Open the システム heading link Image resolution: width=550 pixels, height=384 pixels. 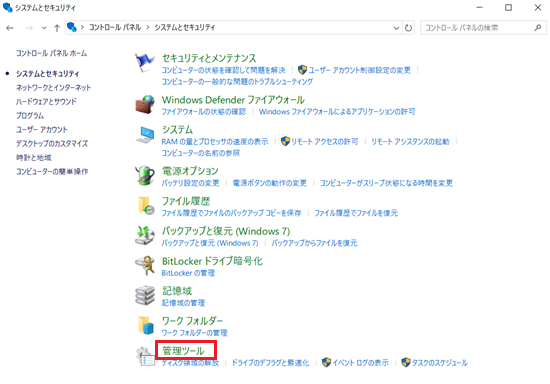tap(177, 130)
